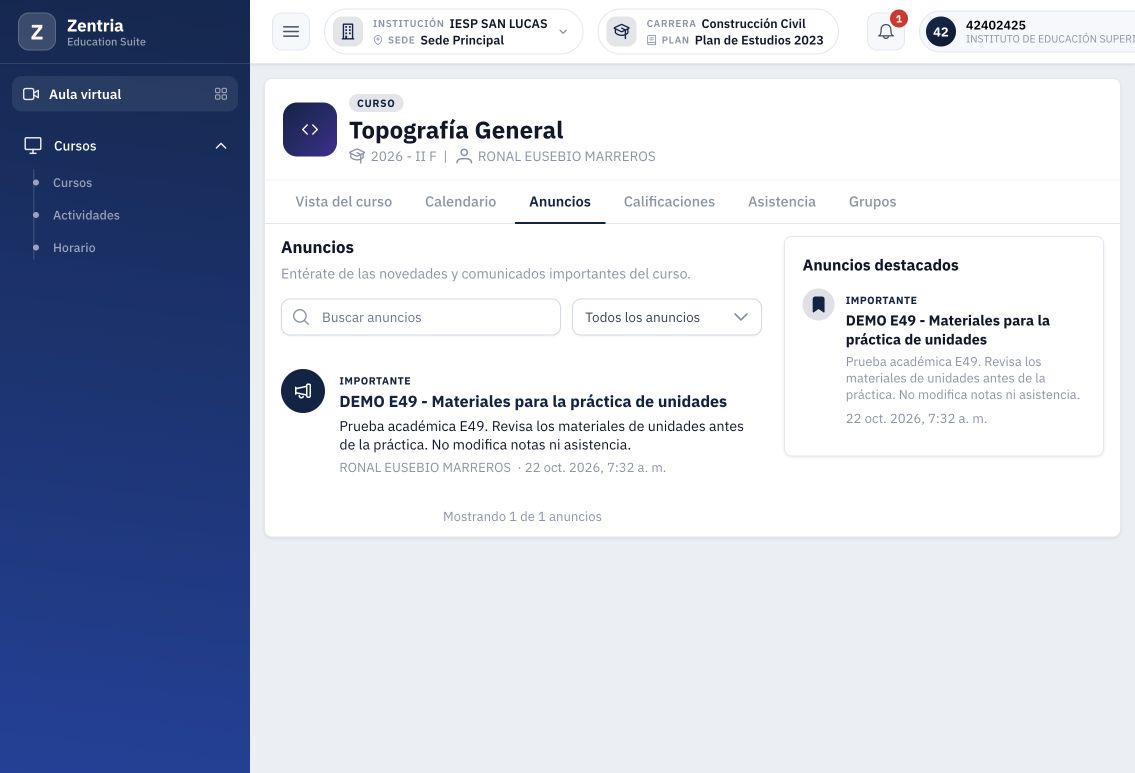Click the Mostrando 1 de 1 anuncios text
This screenshot has width=1135, height=773.
pyautogui.click(x=522, y=517)
